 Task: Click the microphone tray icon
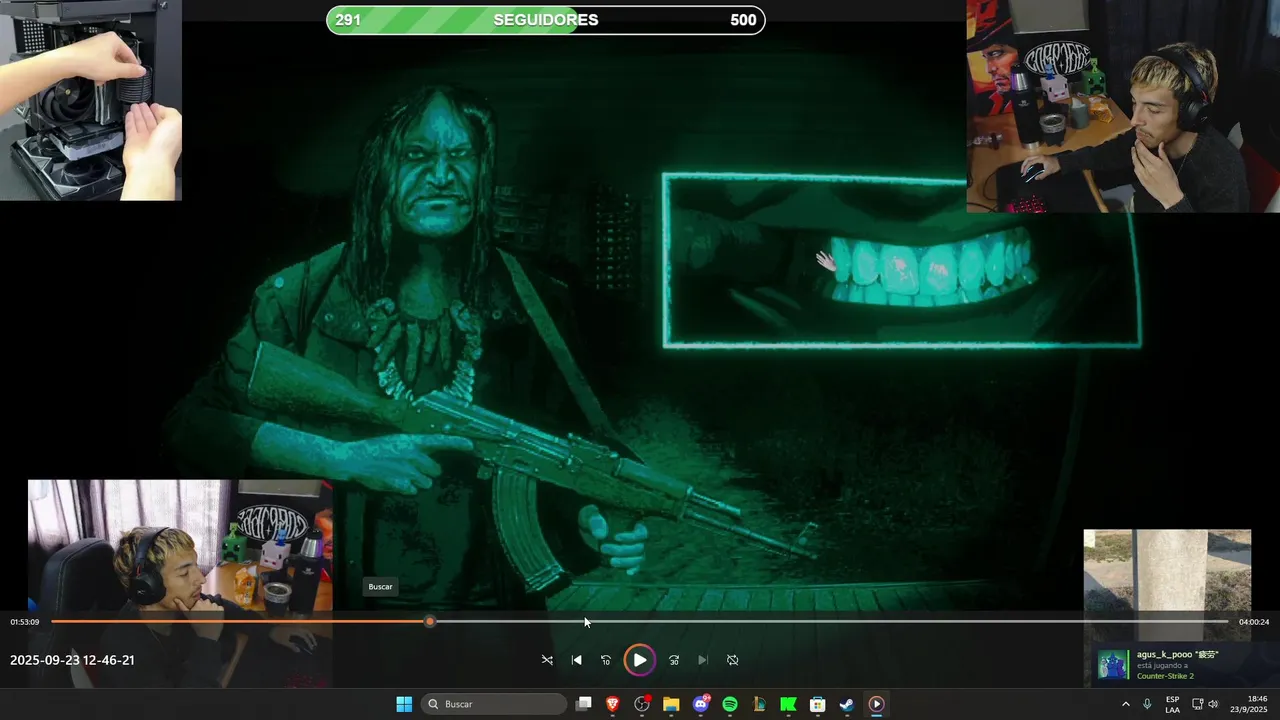(x=1147, y=704)
